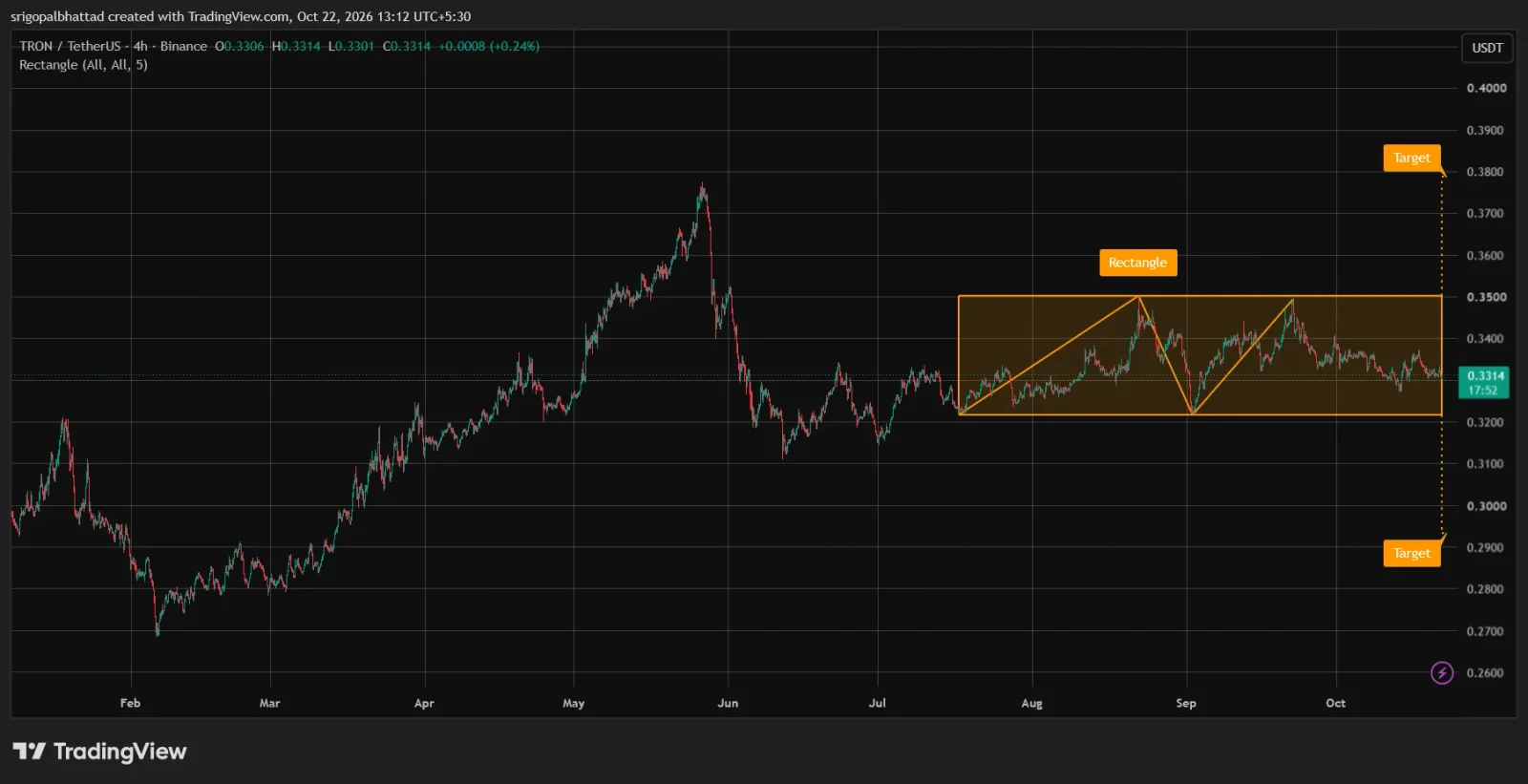
Task: Click the low value L0.3301
Action: coord(351,46)
